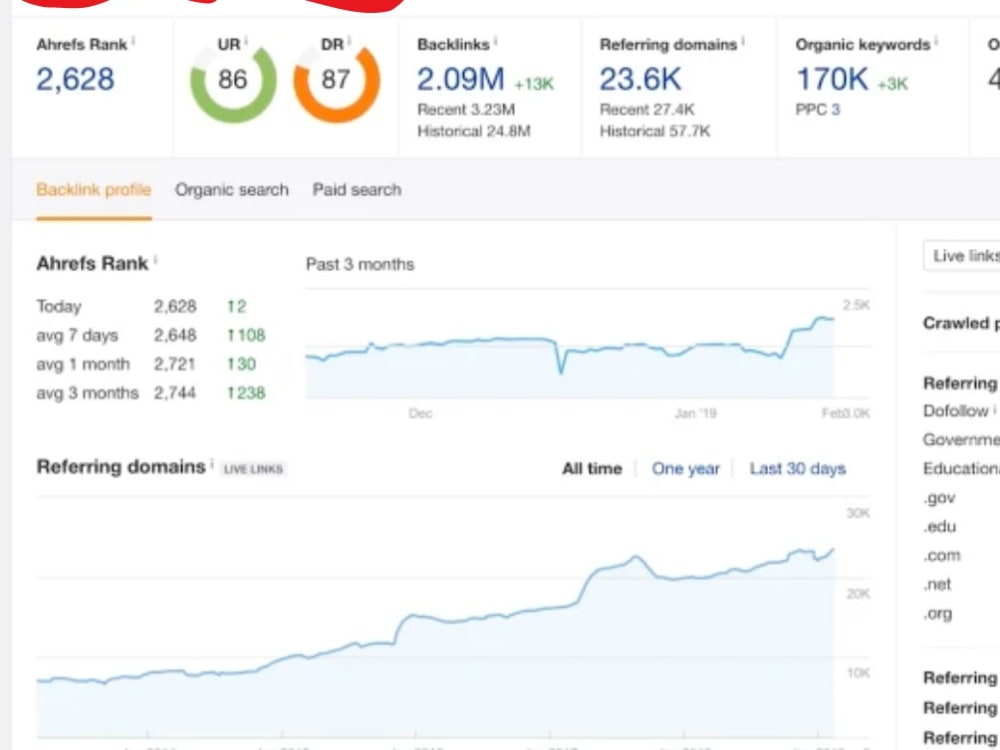
Task: Click the avg 3 months change 238
Action: [246, 393]
